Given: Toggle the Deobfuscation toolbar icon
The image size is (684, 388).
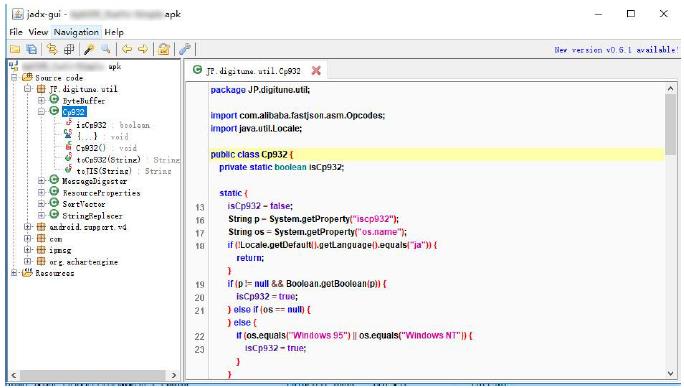Looking at the screenshot, I should tap(164, 49).
